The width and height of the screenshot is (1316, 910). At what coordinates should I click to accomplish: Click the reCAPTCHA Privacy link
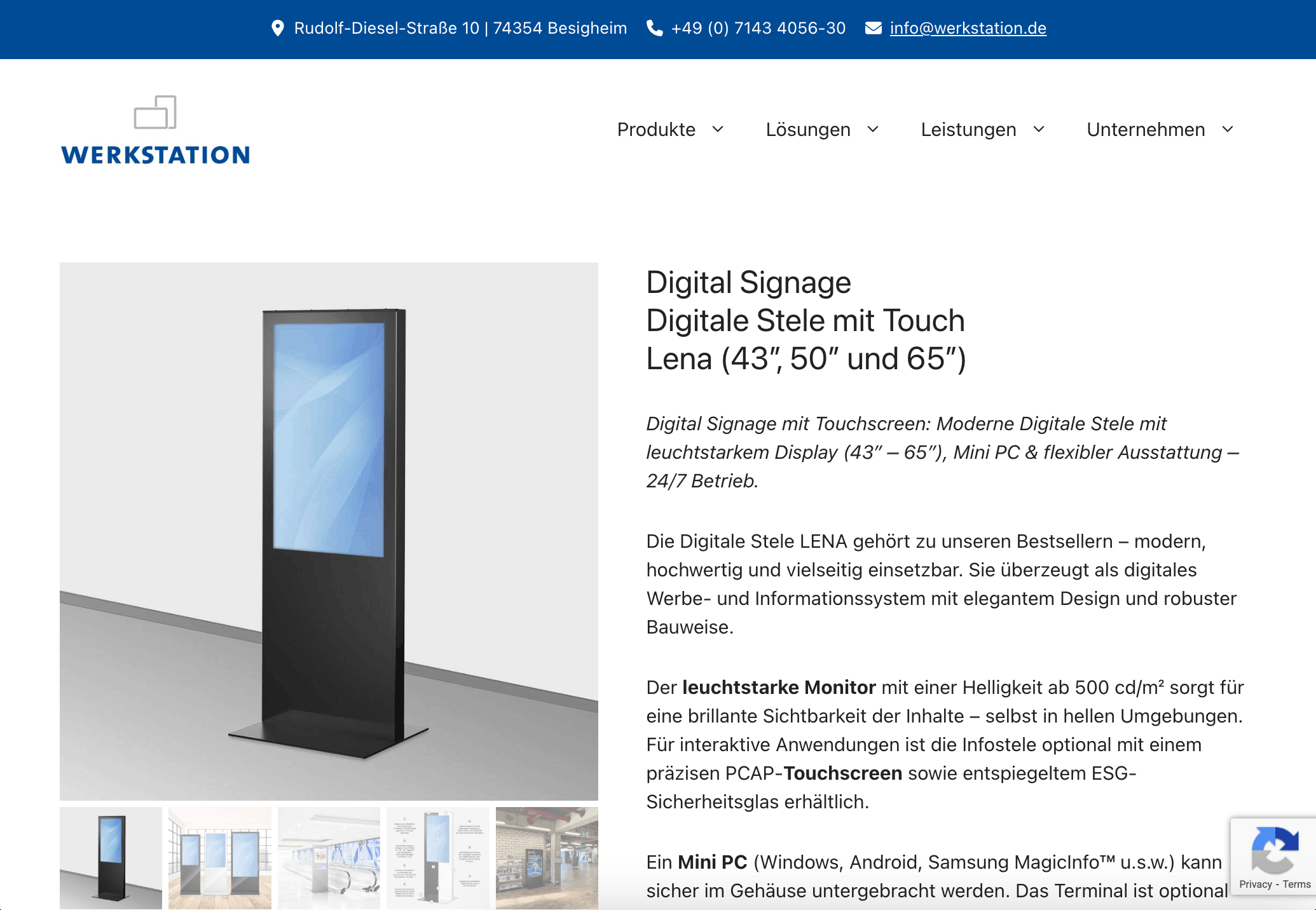(1255, 884)
